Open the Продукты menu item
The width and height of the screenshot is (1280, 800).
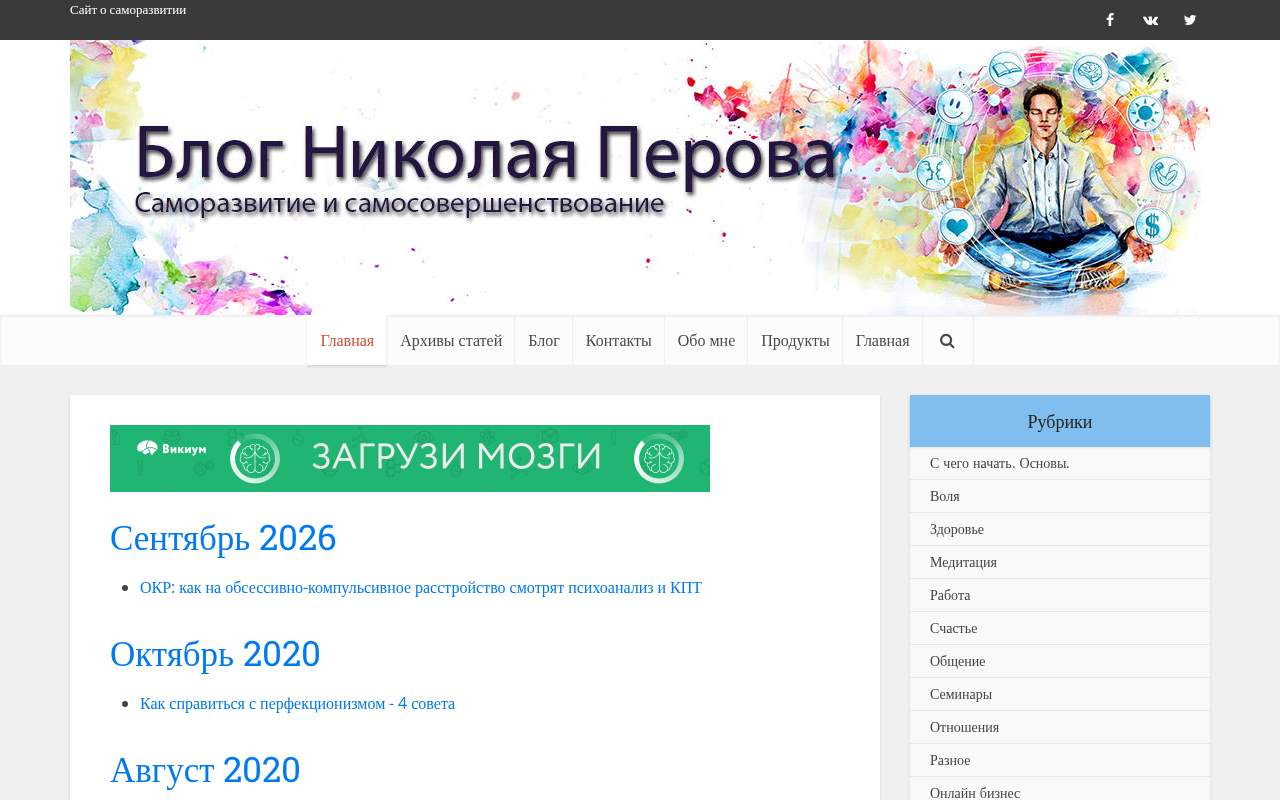(795, 341)
